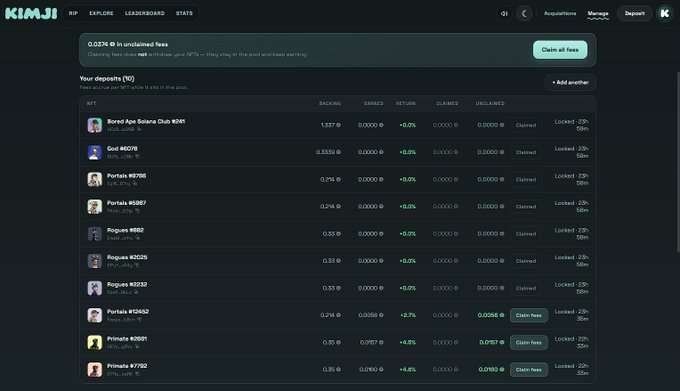
Task: Open the Acquisitions page
Action: [x=560, y=13]
